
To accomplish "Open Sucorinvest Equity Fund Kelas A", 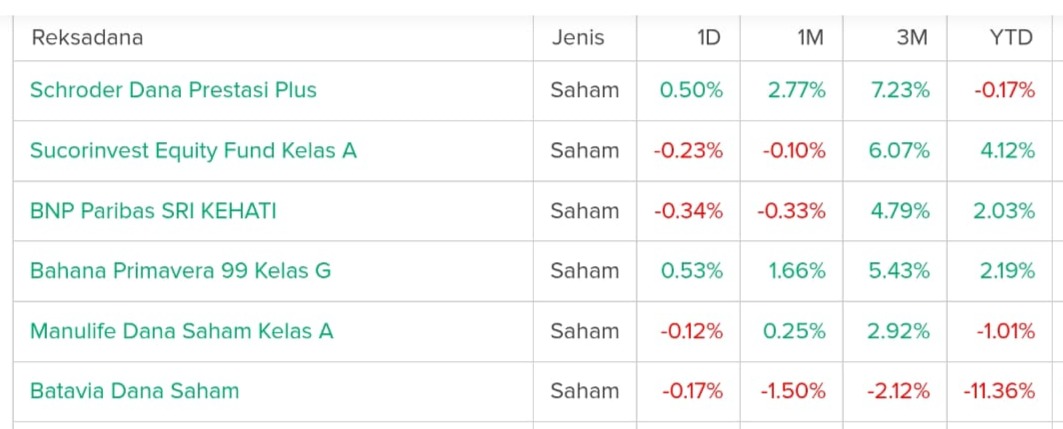I will [x=193, y=150].
